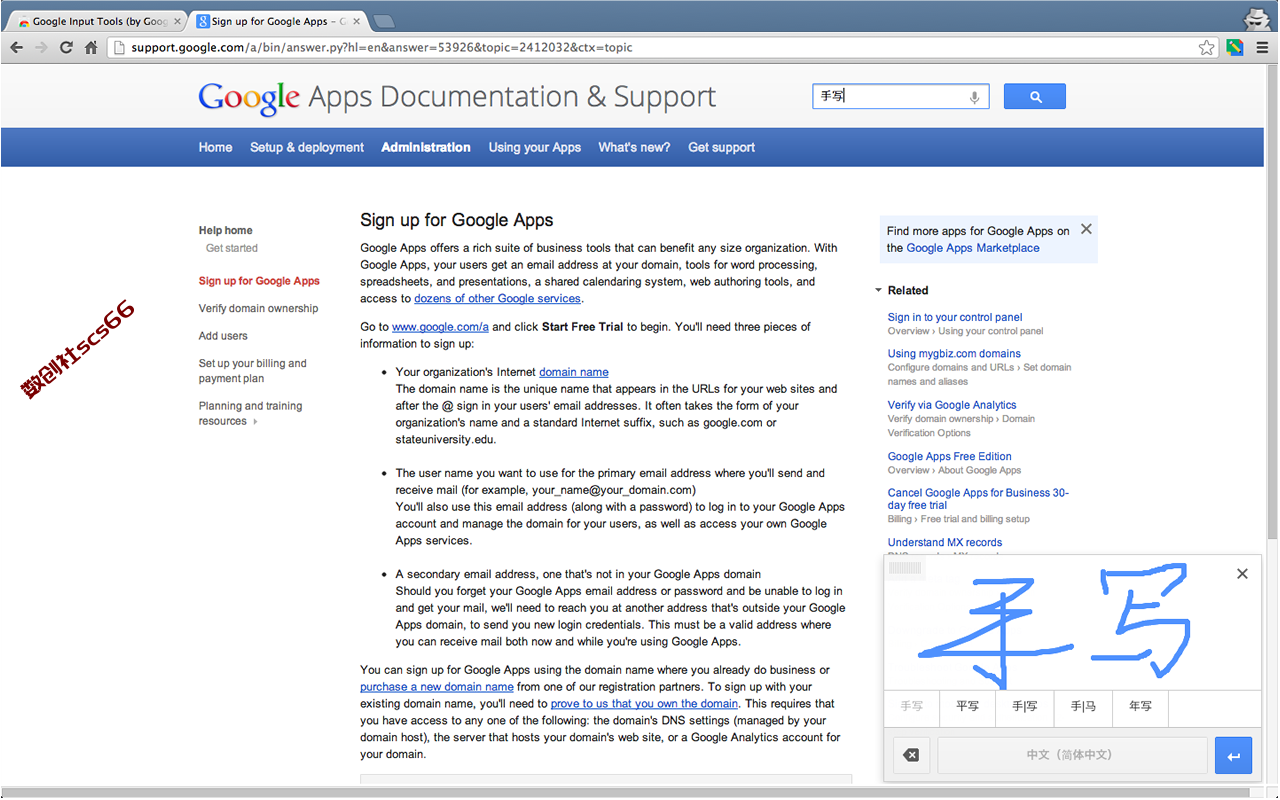This screenshot has height=800, width=1280.
Task: Click the blue enter key in handwriting panel
Action: pyautogui.click(x=1233, y=756)
